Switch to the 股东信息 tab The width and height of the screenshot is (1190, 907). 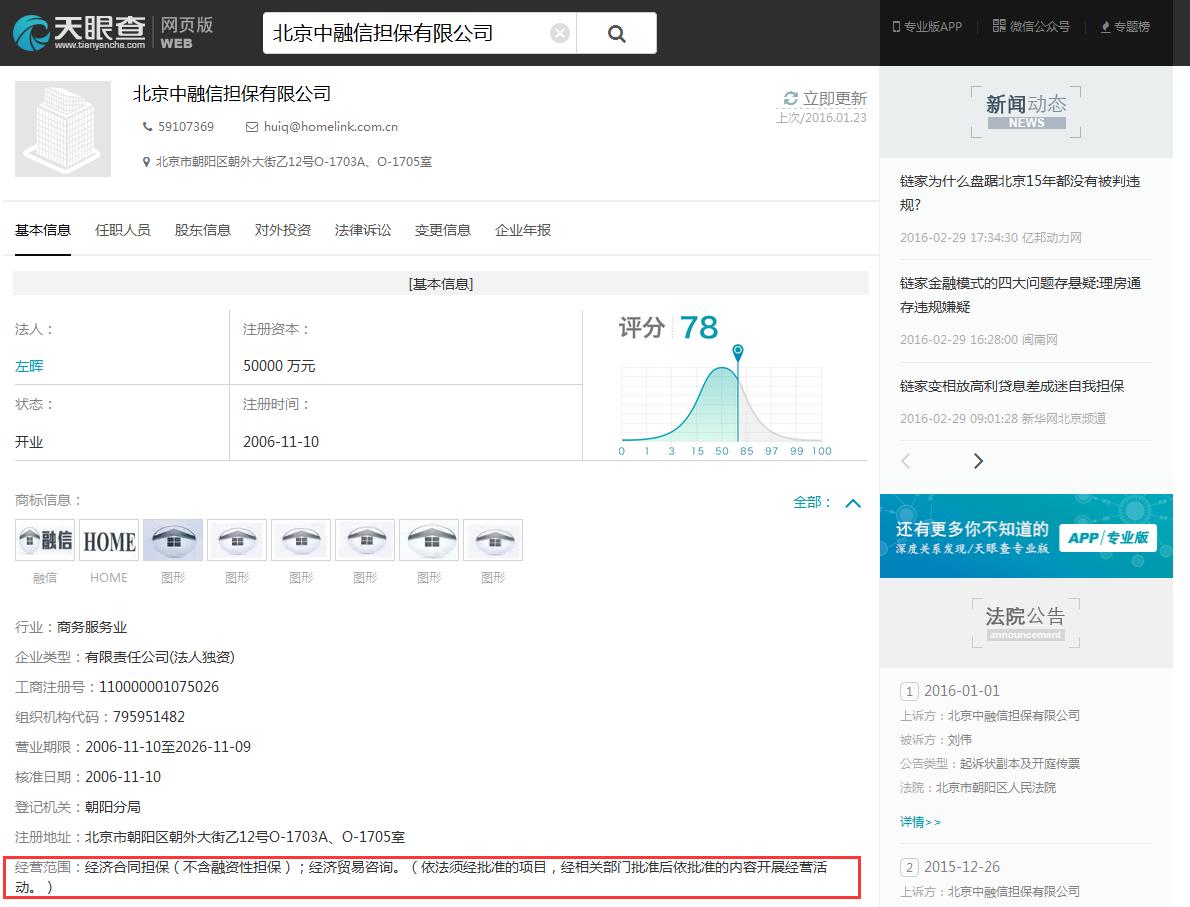(x=203, y=230)
